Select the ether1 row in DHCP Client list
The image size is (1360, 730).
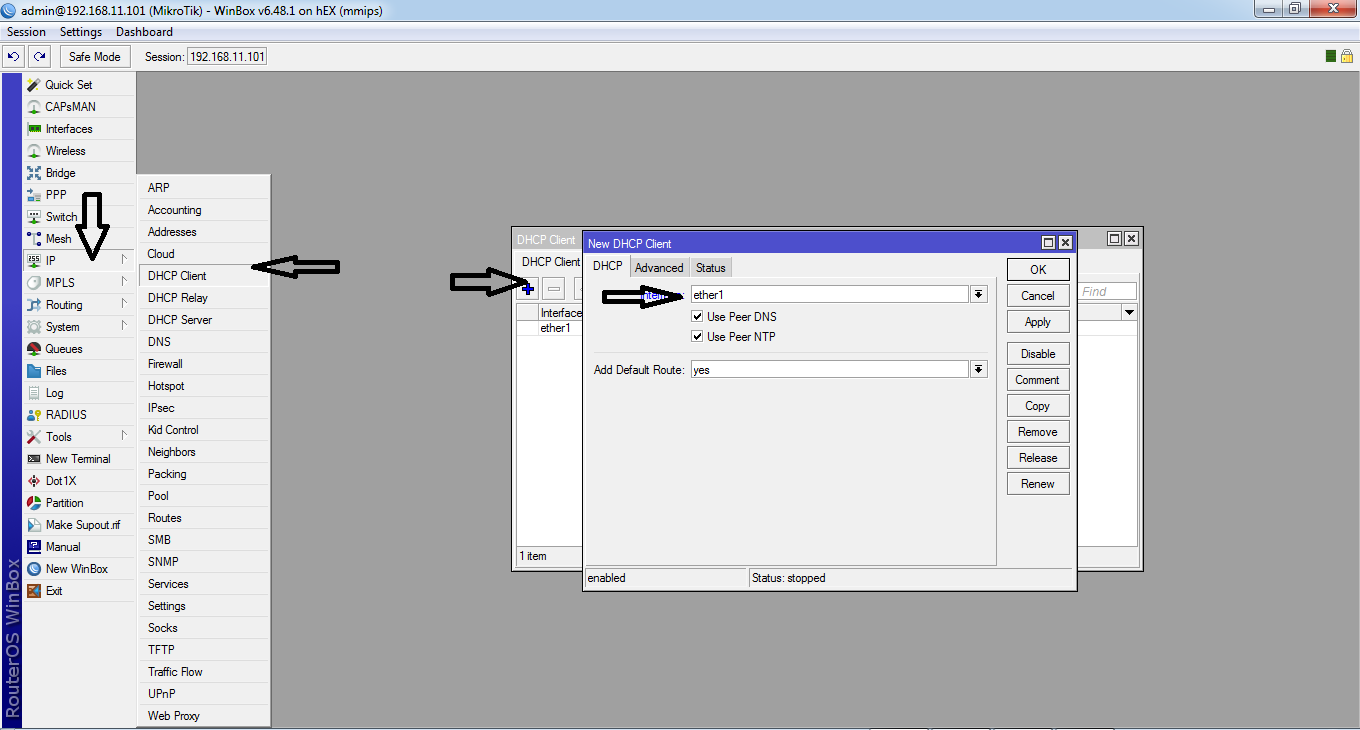pos(549,328)
